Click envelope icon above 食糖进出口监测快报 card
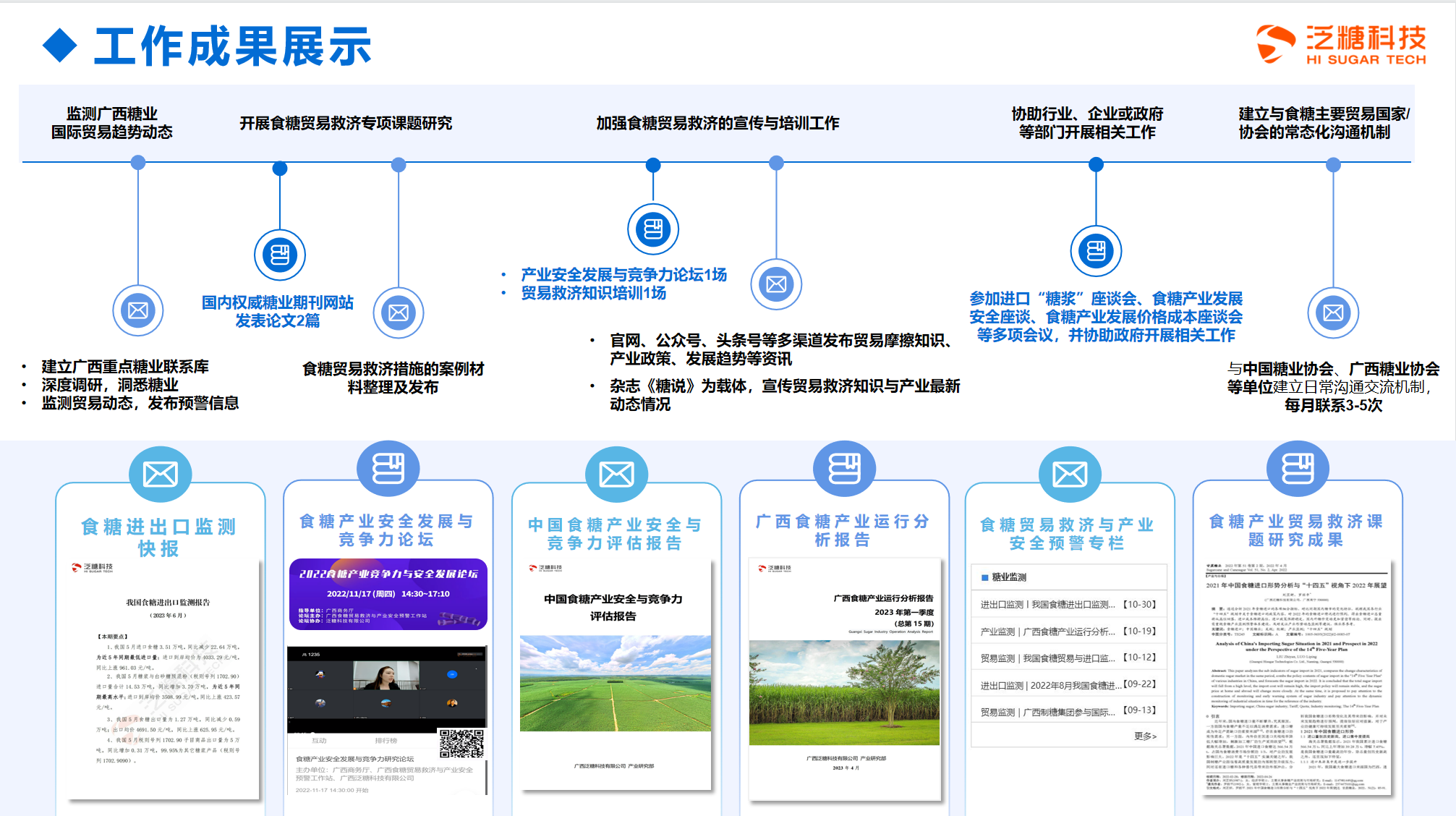This screenshot has width=1456, height=816. 160,475
